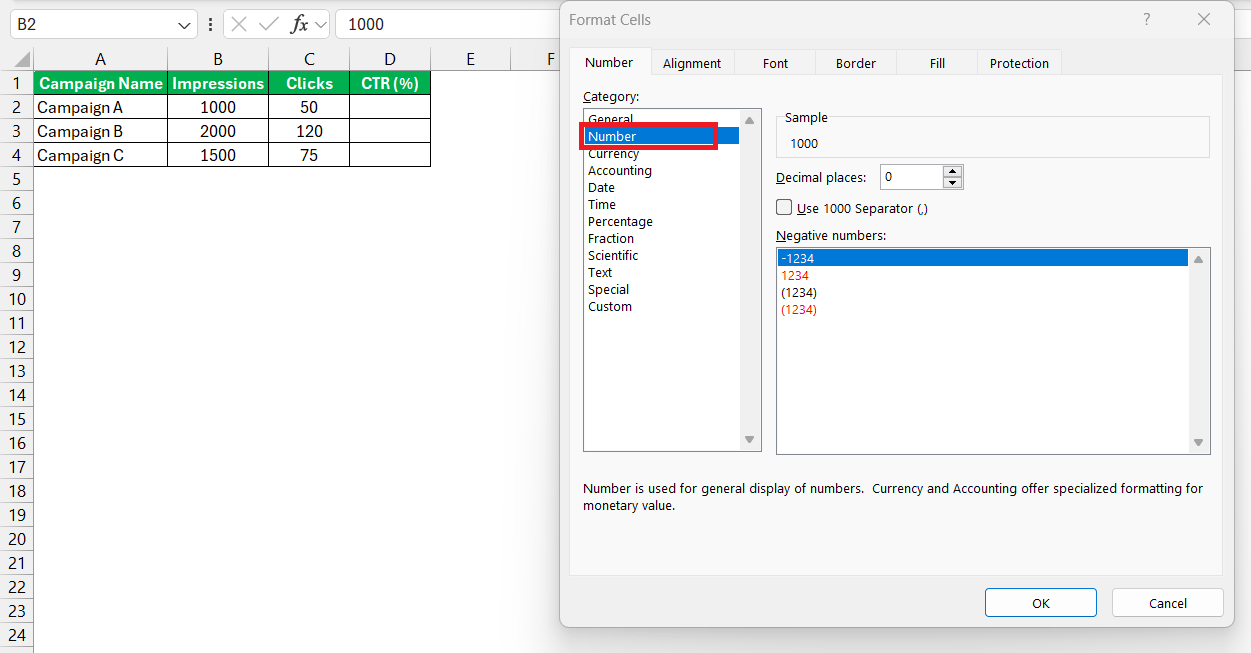Switch to the Protection tab
The height and width of the screenshot is (653, 1251).
(1019, 63)
